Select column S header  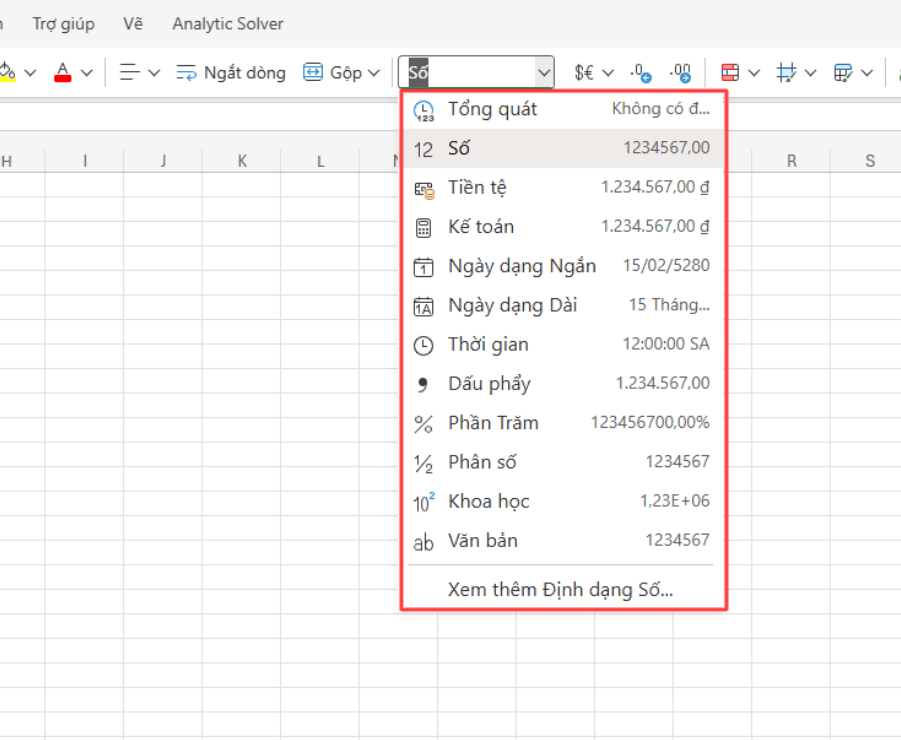[870, 161]
